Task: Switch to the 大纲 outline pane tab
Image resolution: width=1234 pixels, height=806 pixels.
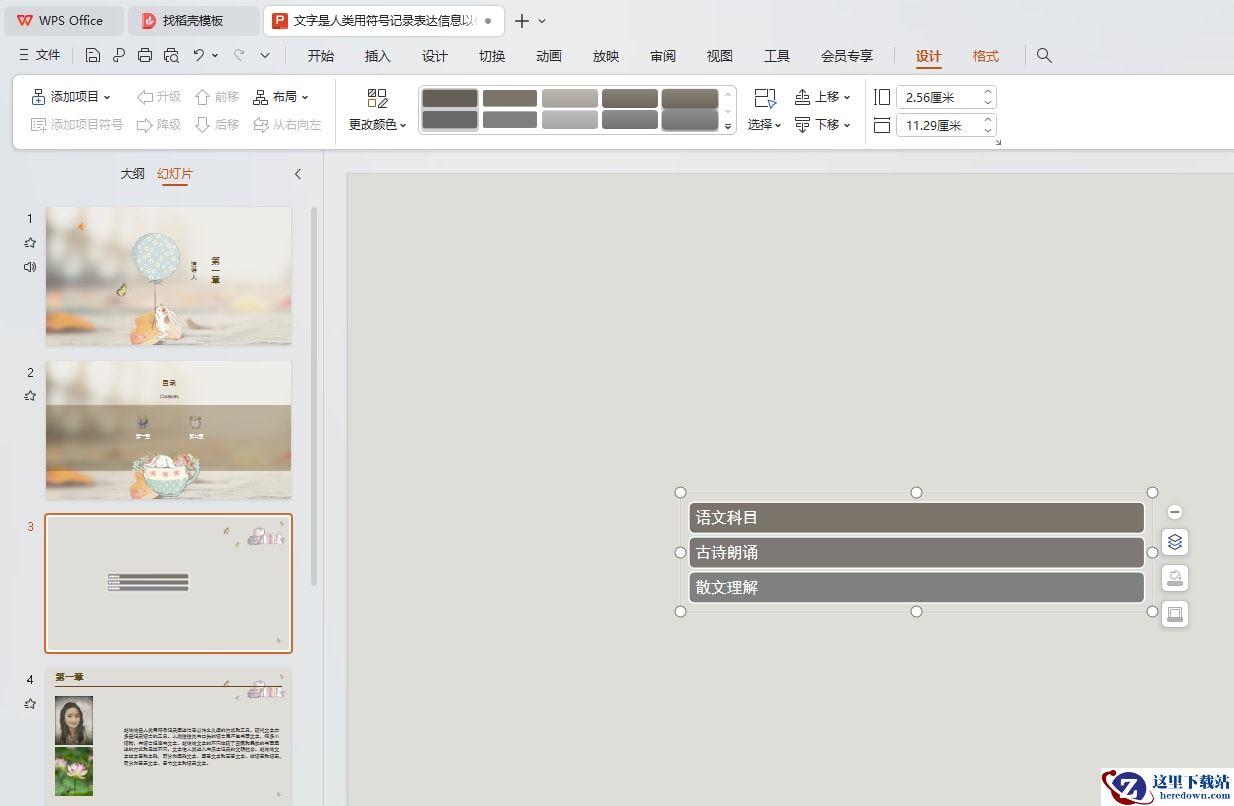Action: [x=133, y=174]
